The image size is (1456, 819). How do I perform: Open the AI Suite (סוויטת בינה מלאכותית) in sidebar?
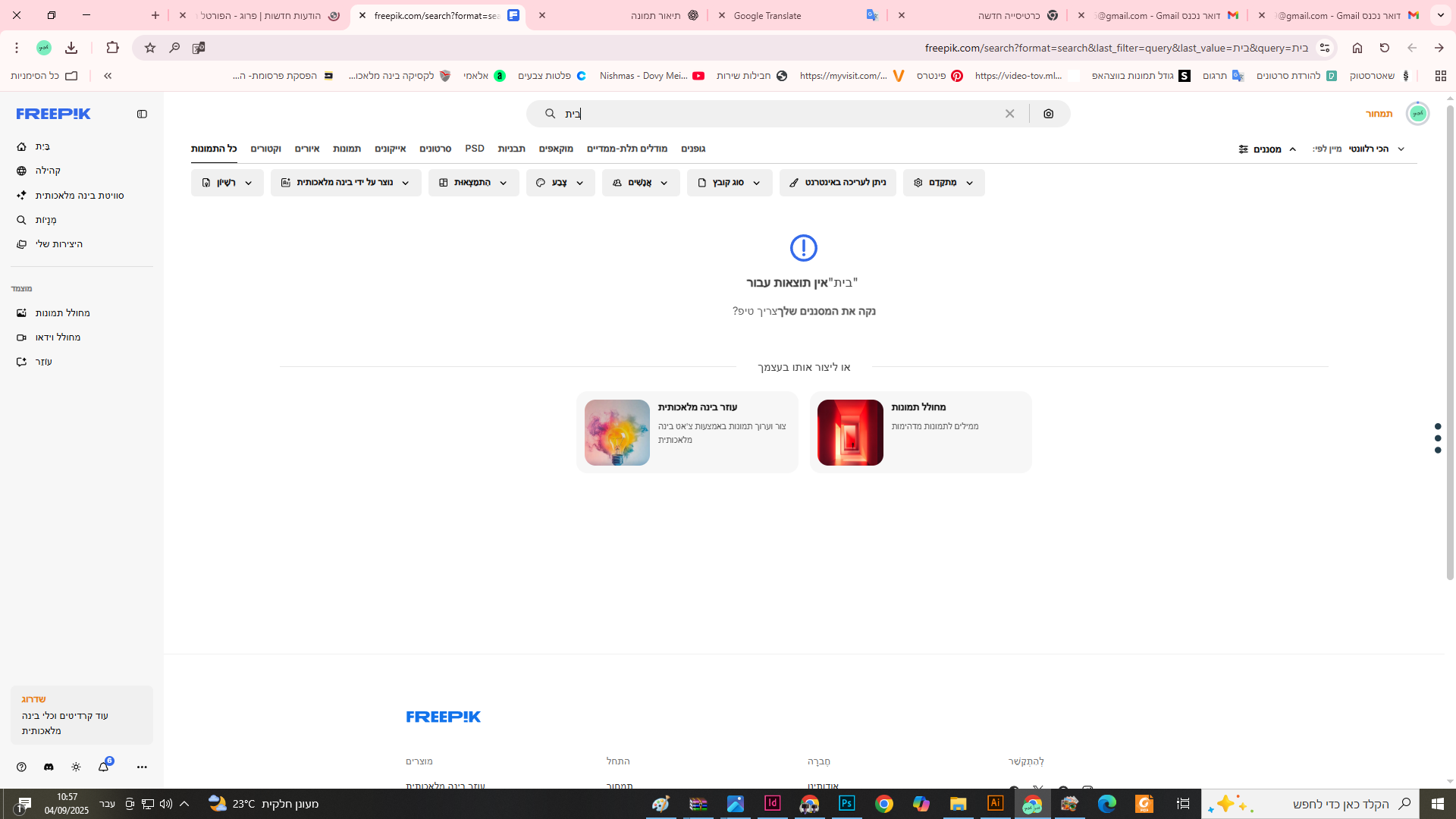click(x=82, y=195)
